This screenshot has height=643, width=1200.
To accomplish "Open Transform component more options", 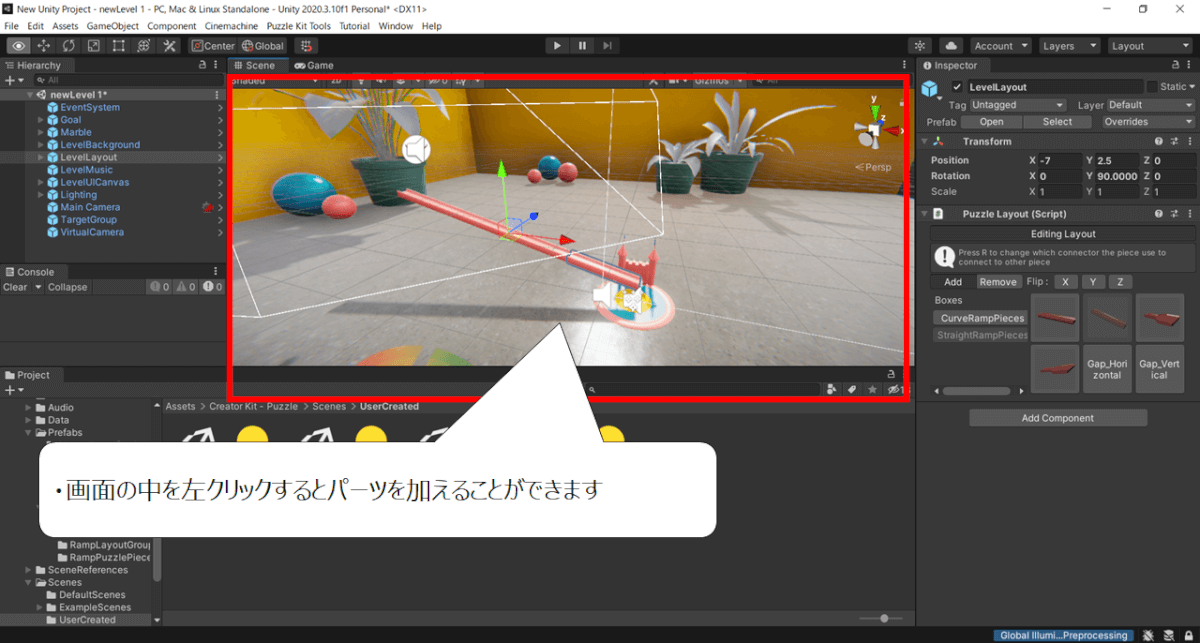I will [1189, 142].
